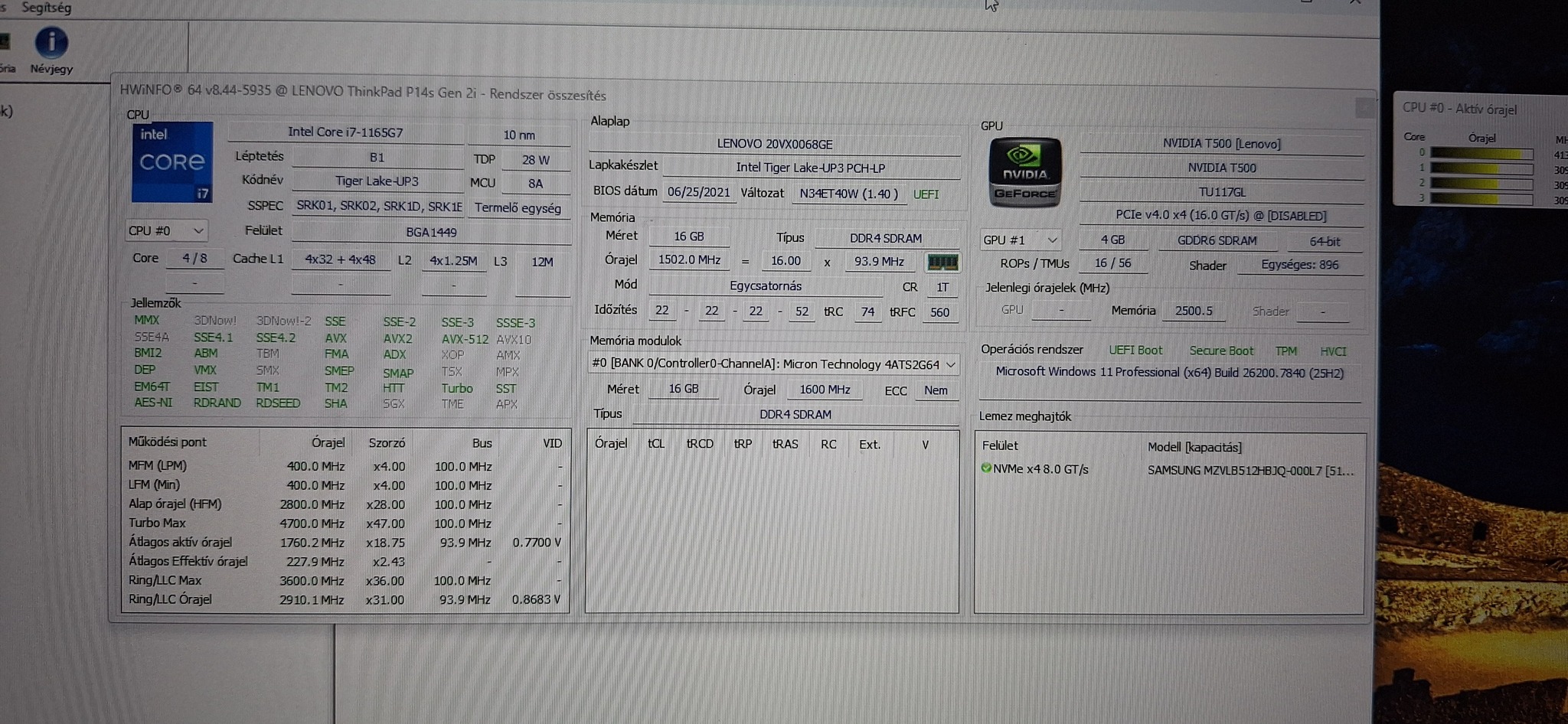
Task: Click the "RDSEED" feature flag
Action: 278,403
